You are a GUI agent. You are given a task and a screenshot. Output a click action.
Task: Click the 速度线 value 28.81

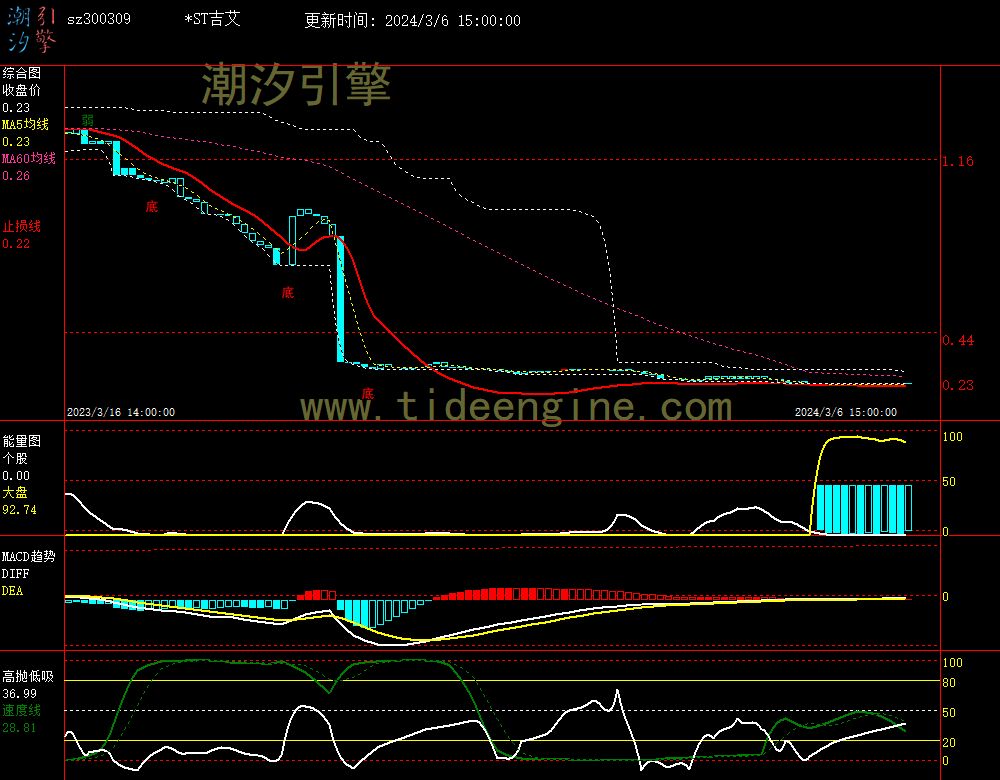click(19, 728)
